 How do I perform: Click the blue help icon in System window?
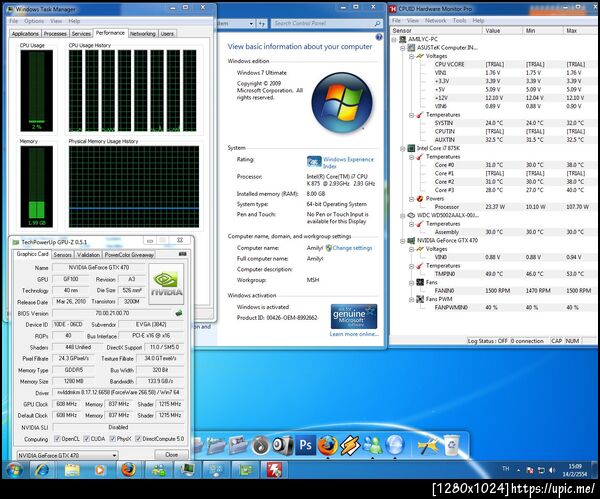(379, 37)
